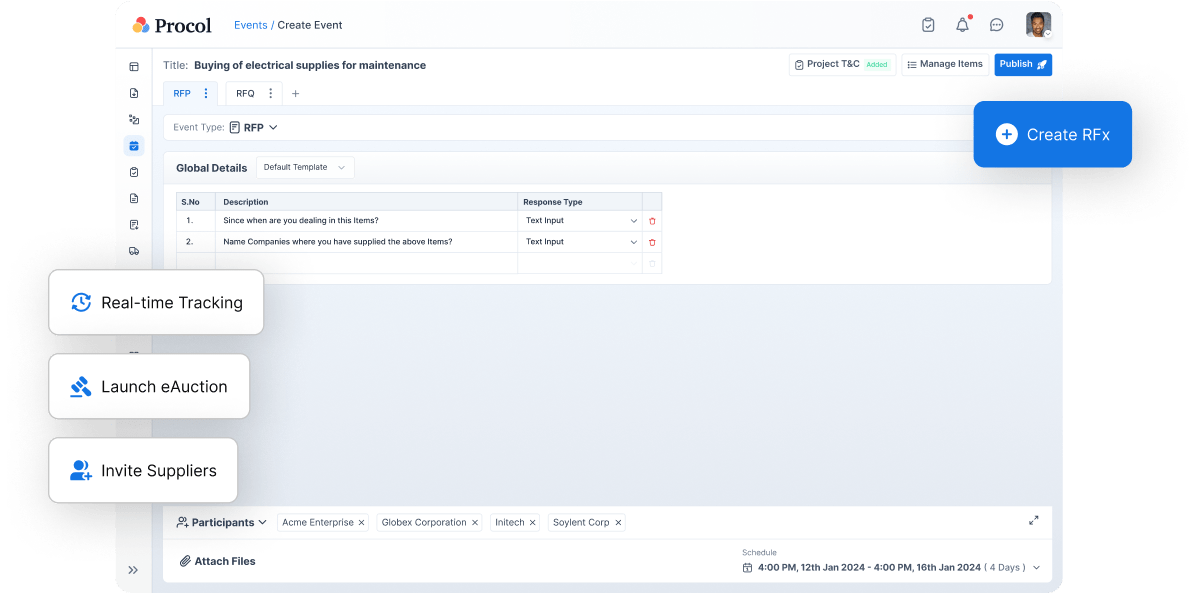Click the delivery truck icon in the sidebar
1197x593 pixels.
(x=134, y=251)
